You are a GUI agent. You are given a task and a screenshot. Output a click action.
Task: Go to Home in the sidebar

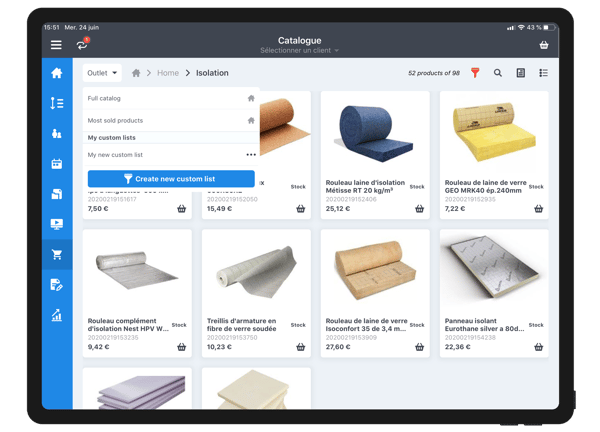pyautogui.click(x=57, y=73)
